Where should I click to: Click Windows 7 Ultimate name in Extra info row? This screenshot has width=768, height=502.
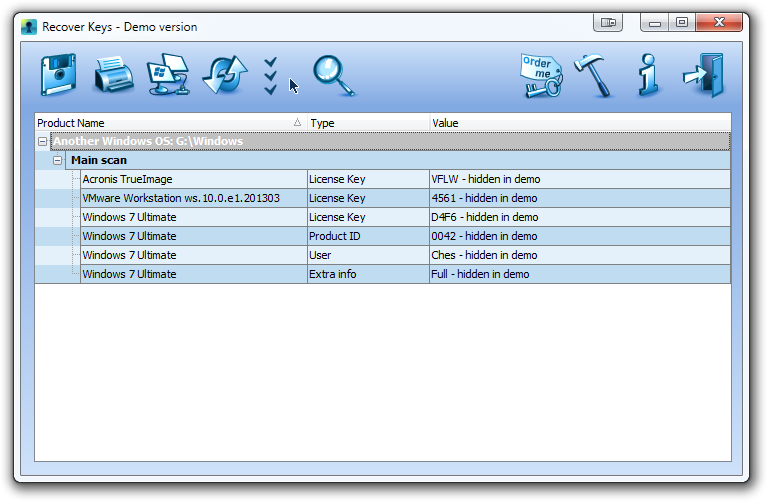pos(129,274)
